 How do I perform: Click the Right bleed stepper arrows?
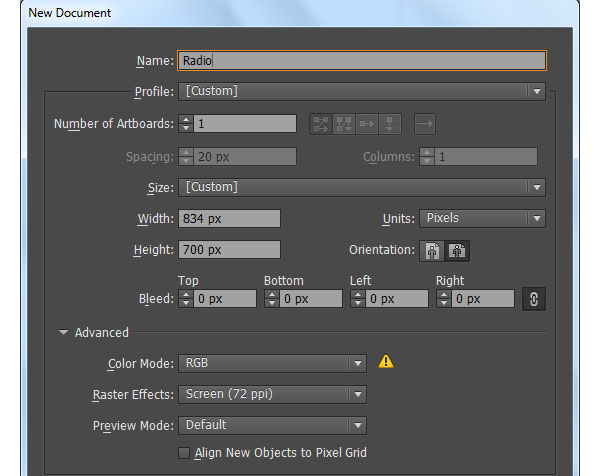click(x=444, y=298)
